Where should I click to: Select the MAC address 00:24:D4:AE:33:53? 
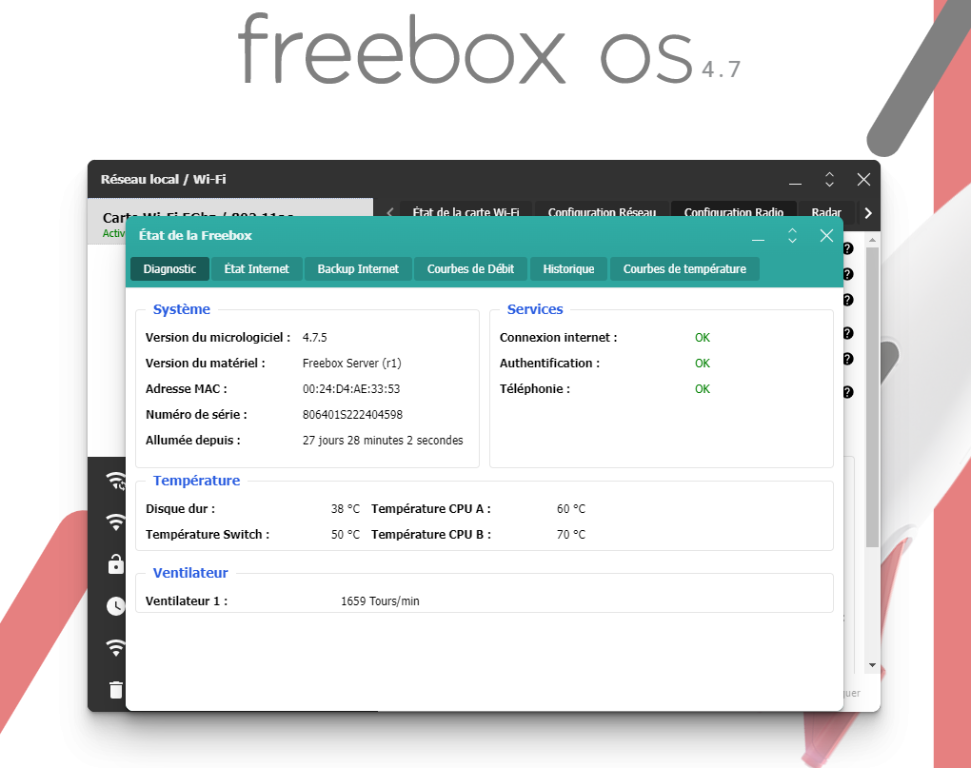pos(351,389)
